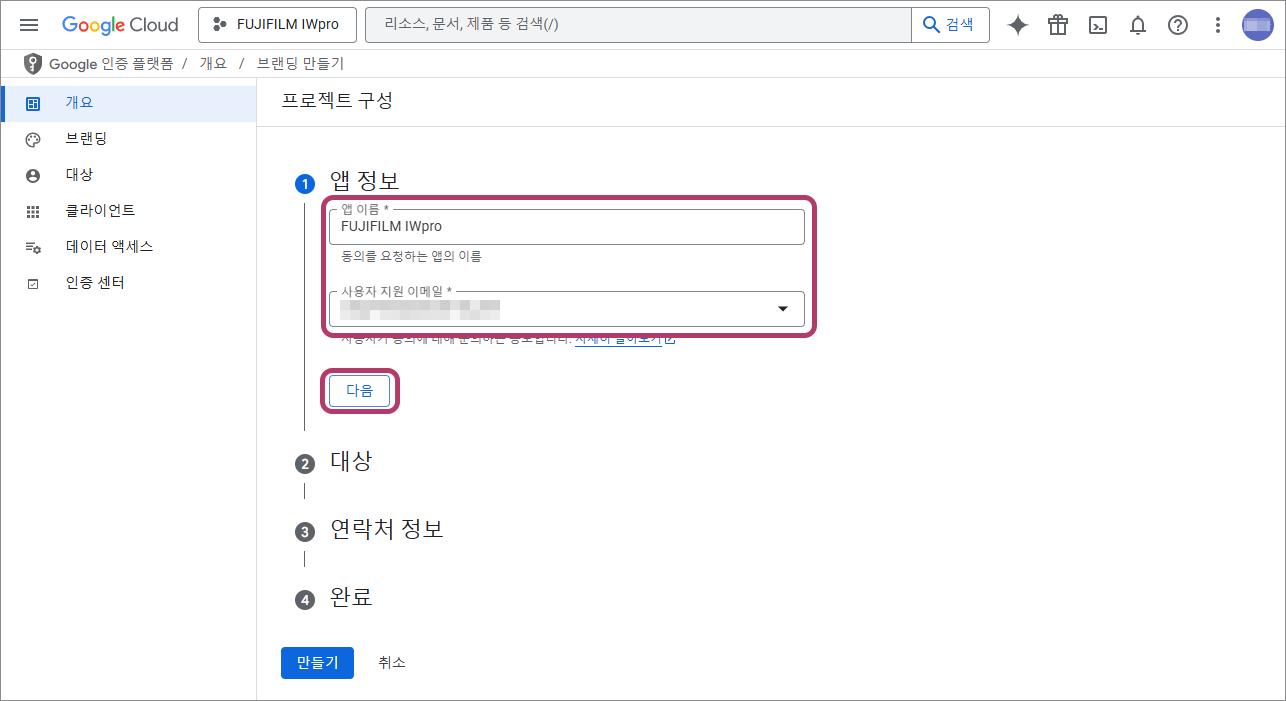This screenshot has height=701, width=1286.
Task: Open the gift free trial icon
Action: click(x=1058, y=25)
